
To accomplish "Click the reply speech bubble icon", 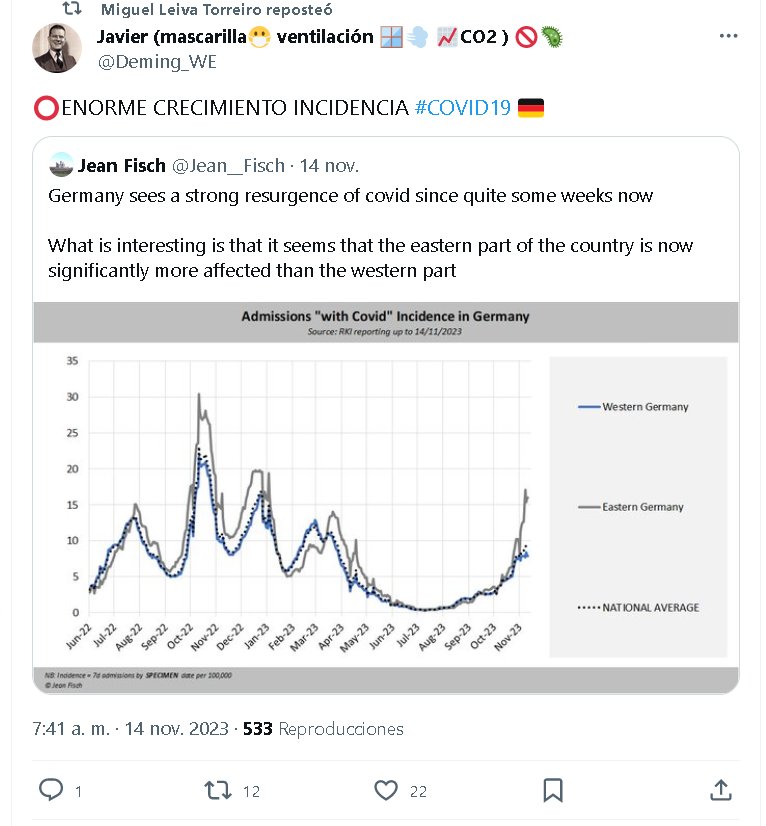I will pyautogui.click(x=51, y=790).
